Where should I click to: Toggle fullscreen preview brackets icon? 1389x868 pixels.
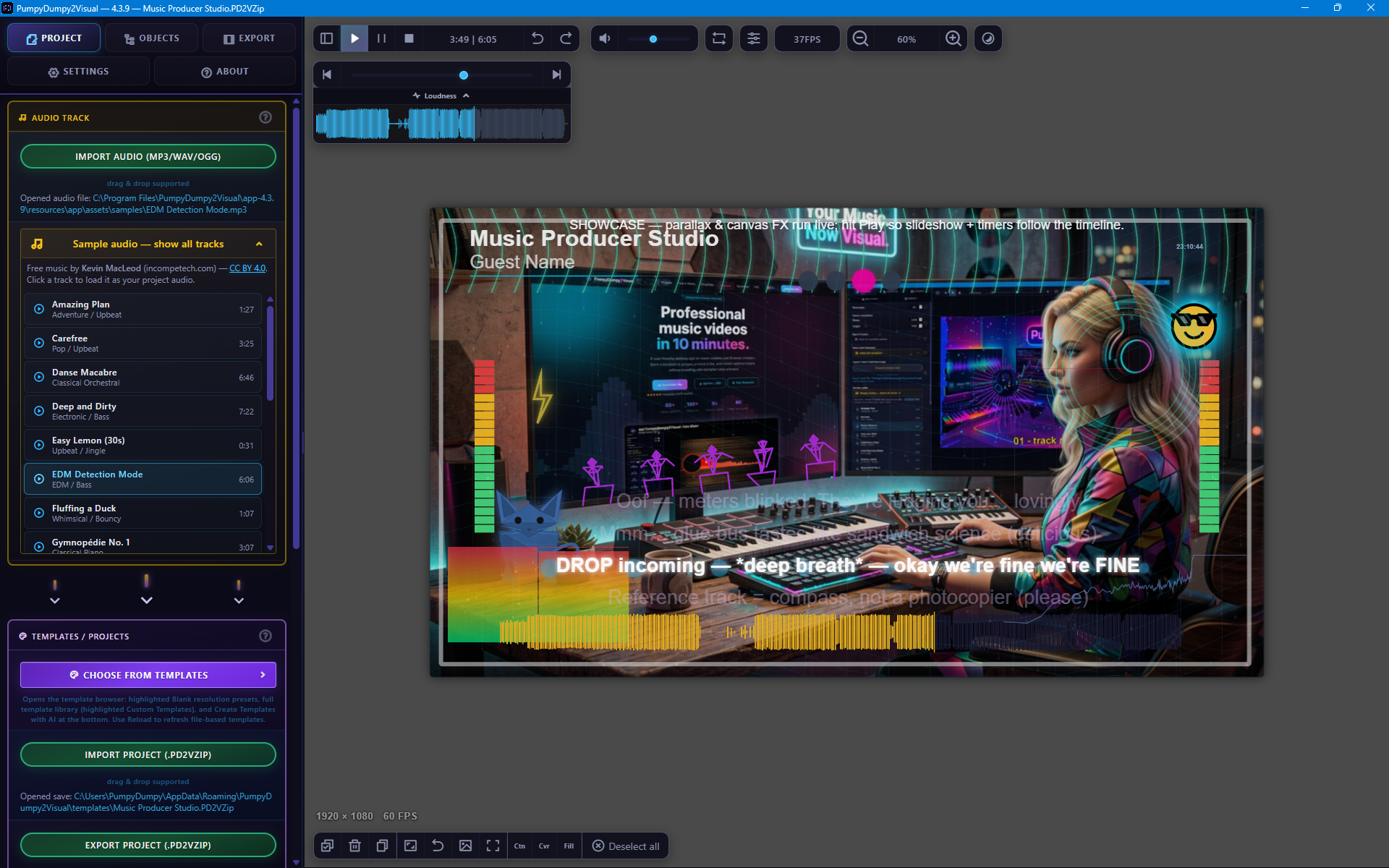(x=493, y=846)
